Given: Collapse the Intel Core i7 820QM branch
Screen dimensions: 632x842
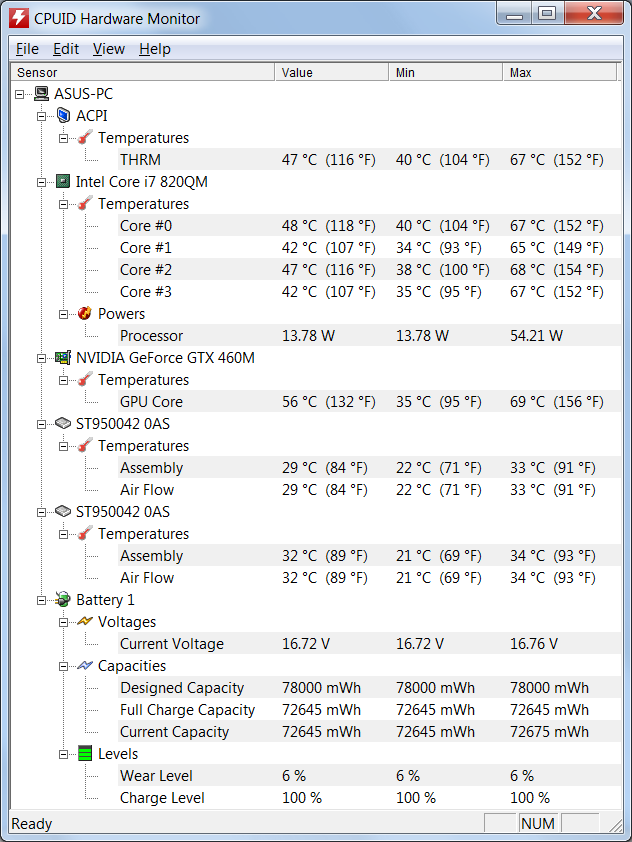Looking at the screenshot, I should coord(42,182).
